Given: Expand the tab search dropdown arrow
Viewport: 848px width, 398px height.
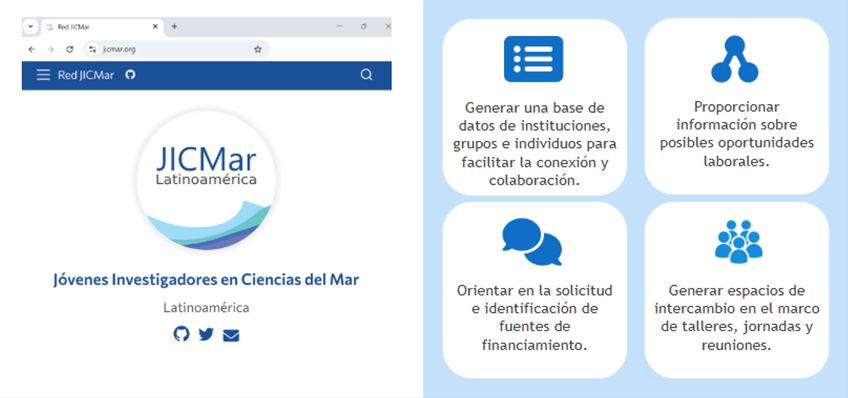Looking at the screenshot, I should click(30, 26).
